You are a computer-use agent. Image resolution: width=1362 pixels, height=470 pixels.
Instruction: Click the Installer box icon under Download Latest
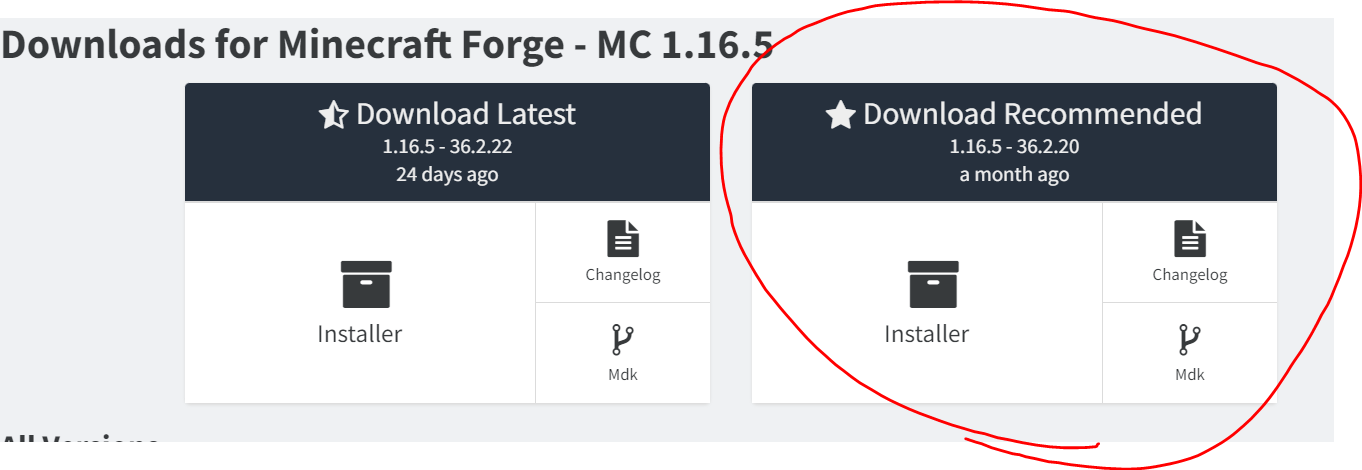pyautogui.click(x=366, y=284)
